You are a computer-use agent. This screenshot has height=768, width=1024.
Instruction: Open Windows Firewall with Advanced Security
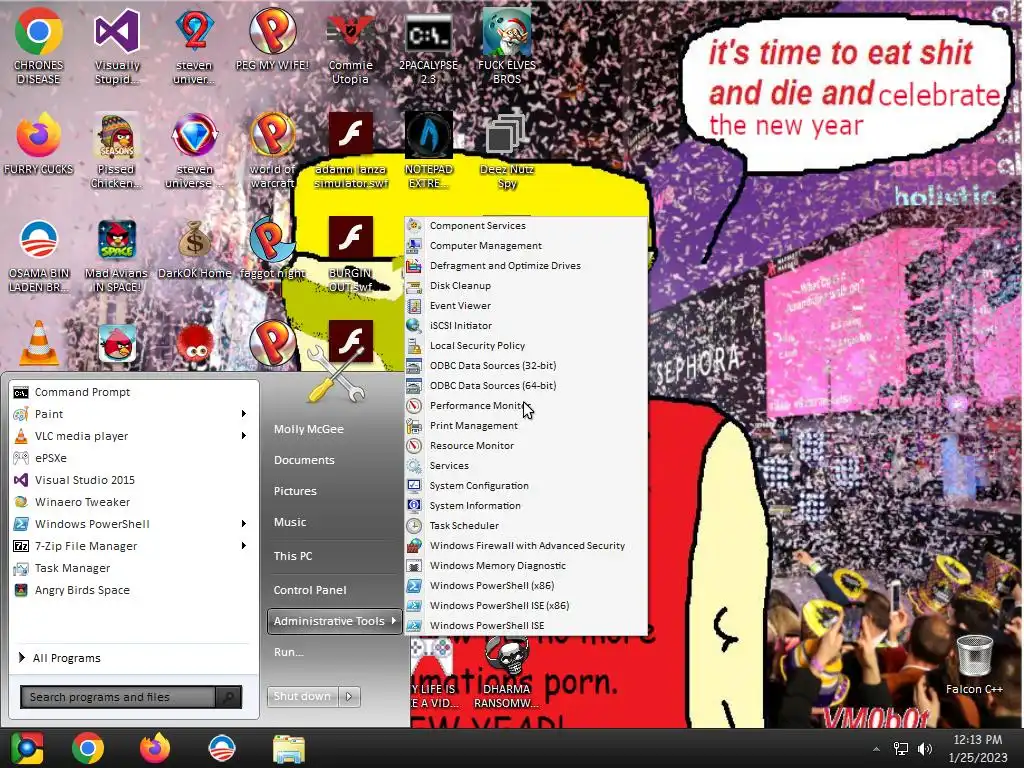point(526,545)
